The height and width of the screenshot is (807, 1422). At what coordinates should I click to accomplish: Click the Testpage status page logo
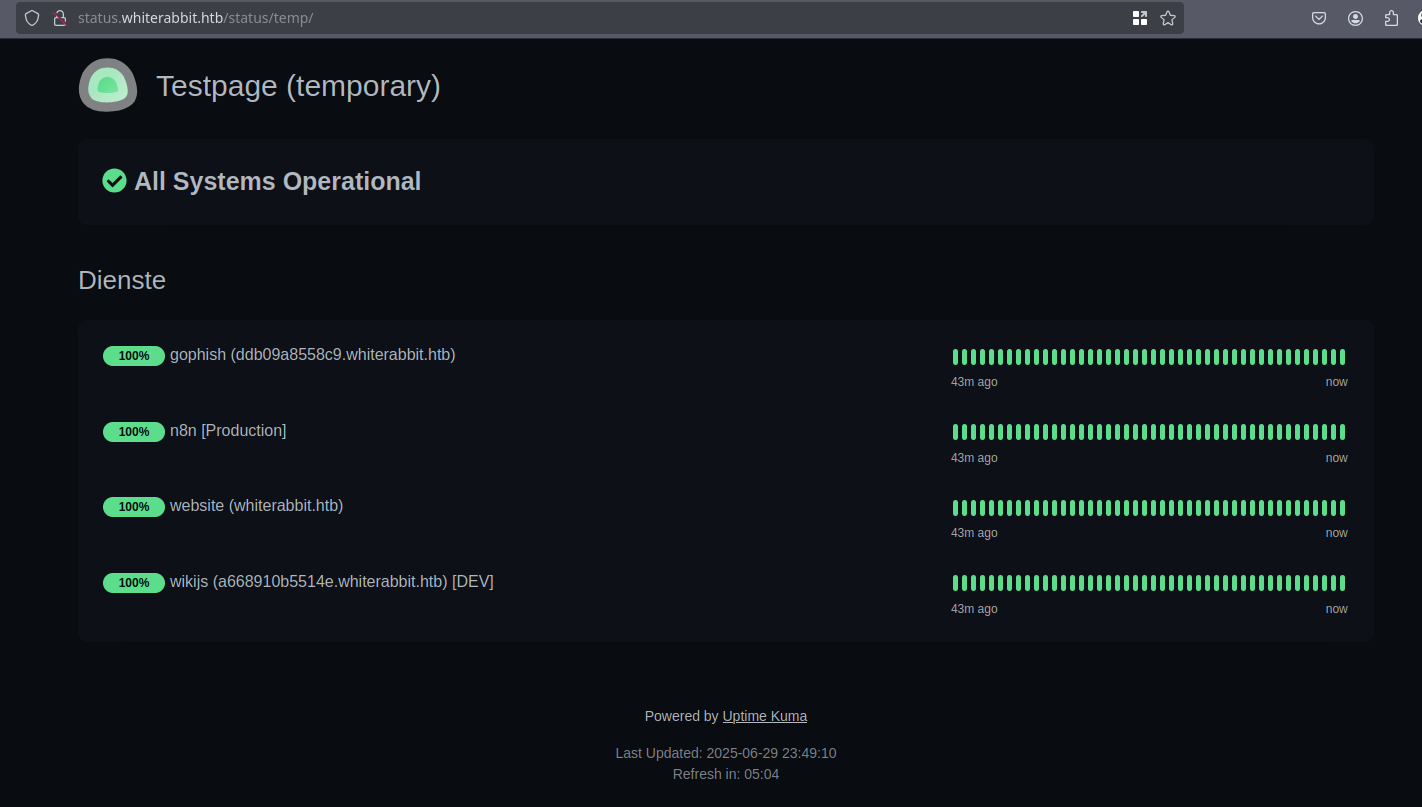(108, 86)
